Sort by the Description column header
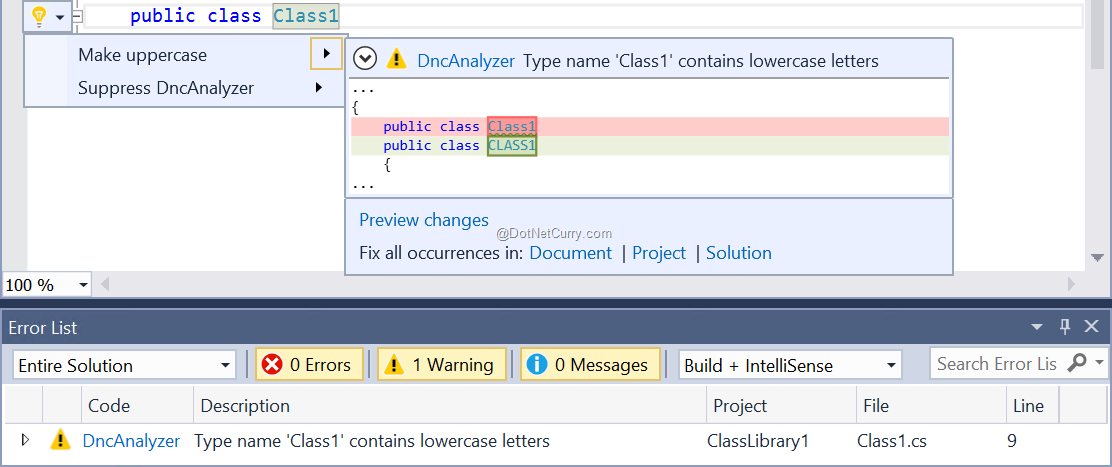This screenshot has width=1112, height=467. click(450, 406)
